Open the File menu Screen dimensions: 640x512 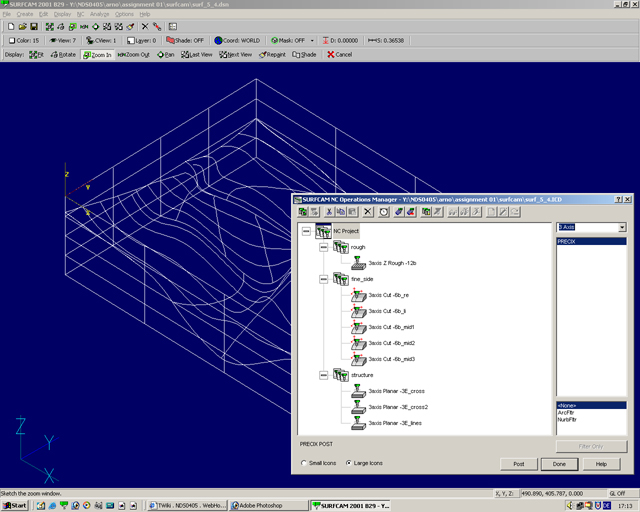[7, 14]
